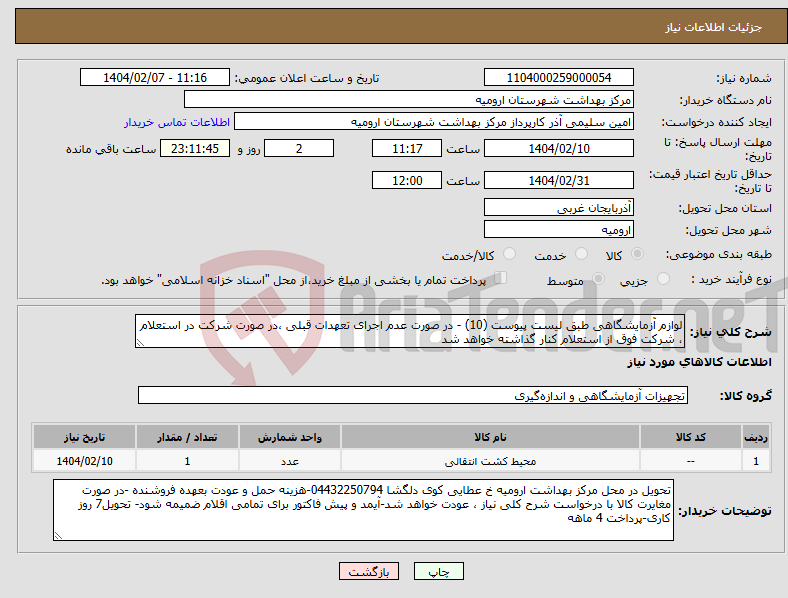Screen dimensions: 788x598
Task: Click the جزئیات اطلاعات نیاز page header
Action: [x=714, y=27]
